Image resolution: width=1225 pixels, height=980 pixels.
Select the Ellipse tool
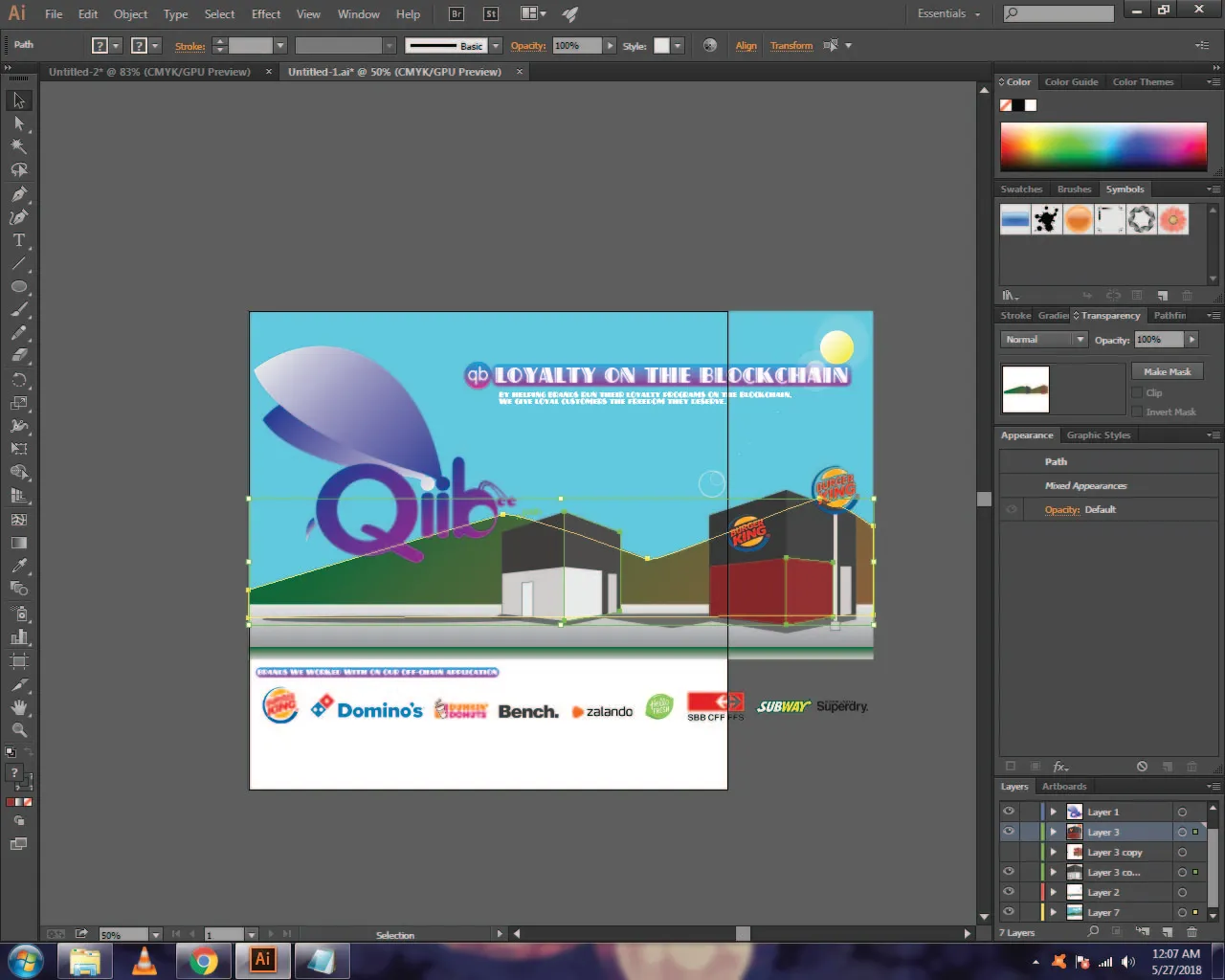pos(18,287)
